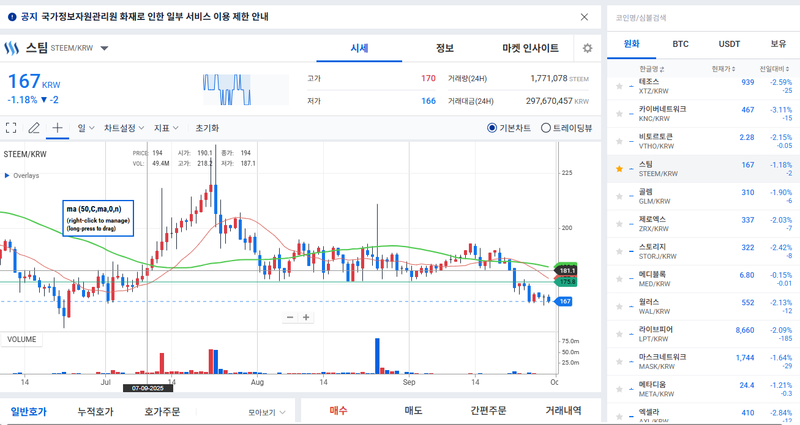Click the 초기화 reset button
Viewport: 800px width, 425px height.
207,128
